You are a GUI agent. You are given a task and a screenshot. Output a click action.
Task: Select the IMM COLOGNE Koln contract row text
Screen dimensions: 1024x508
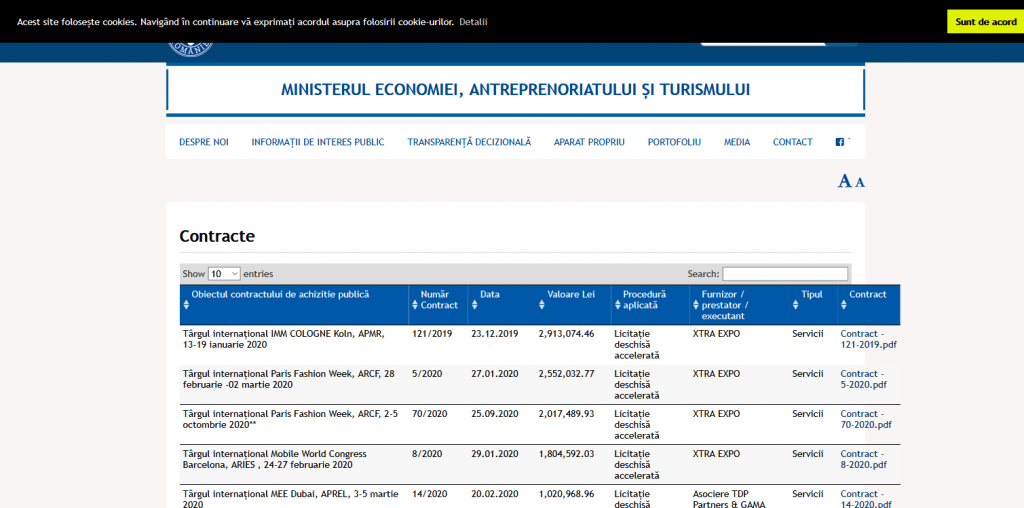coord(283,340)
